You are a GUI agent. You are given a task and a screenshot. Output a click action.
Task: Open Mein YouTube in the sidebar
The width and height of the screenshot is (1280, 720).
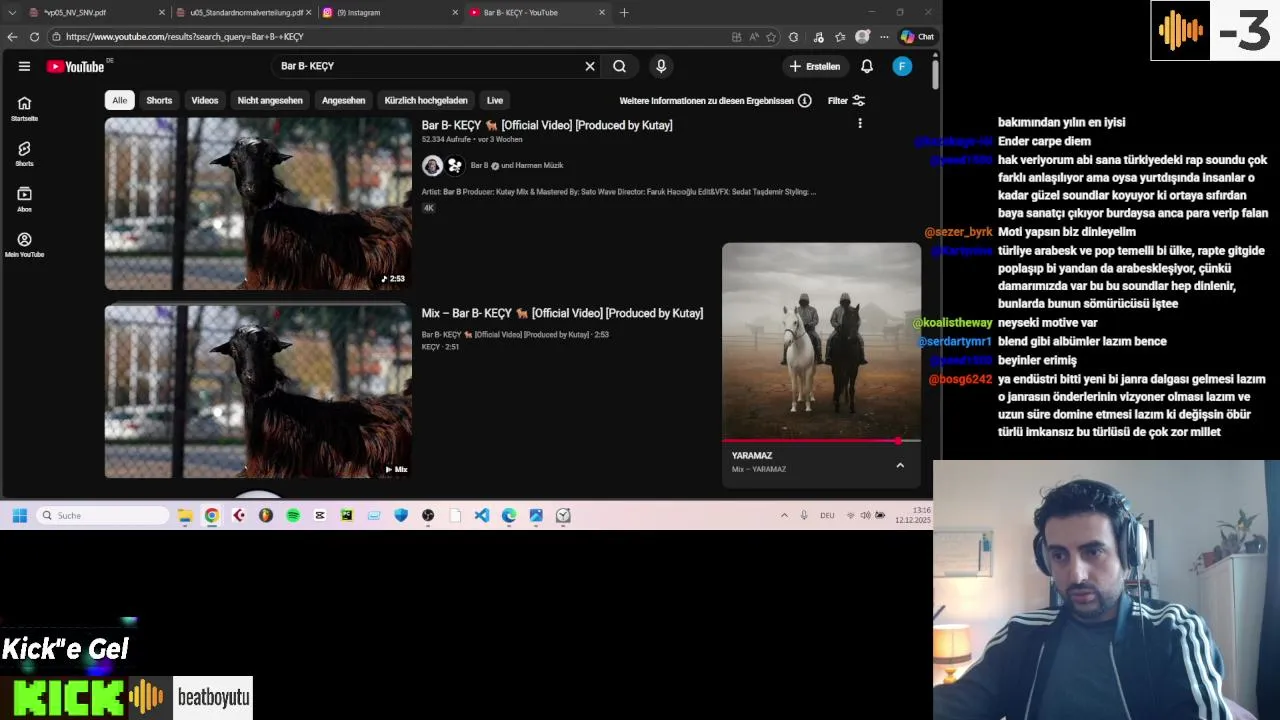(24, 245)
